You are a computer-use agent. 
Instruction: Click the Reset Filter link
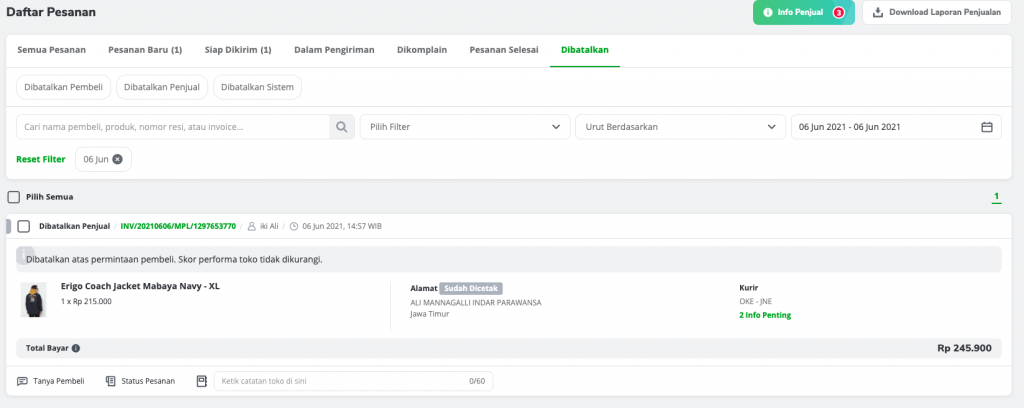[x=40, y=159]
